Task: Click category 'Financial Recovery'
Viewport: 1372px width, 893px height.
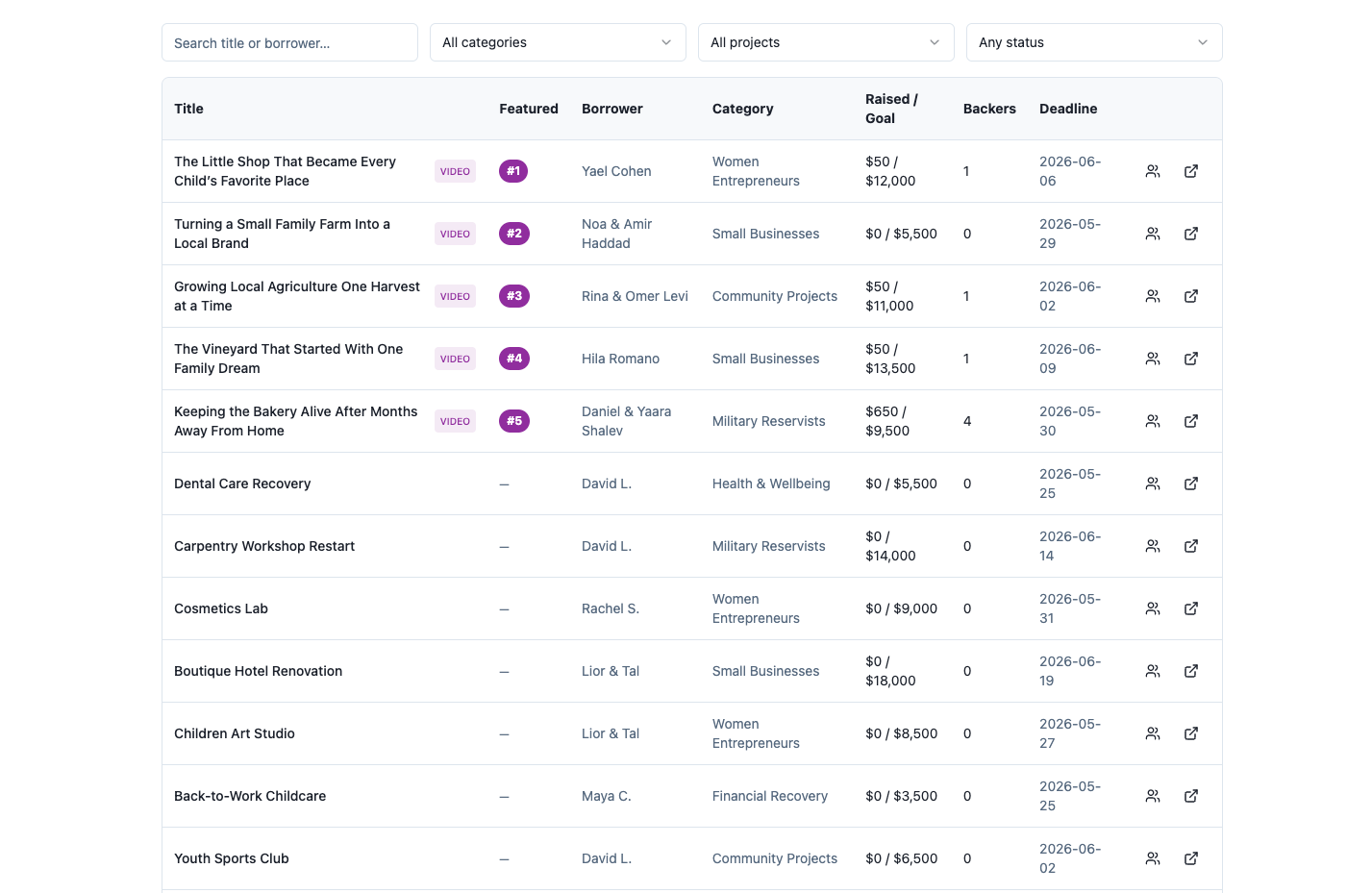Action: (770, 796)
